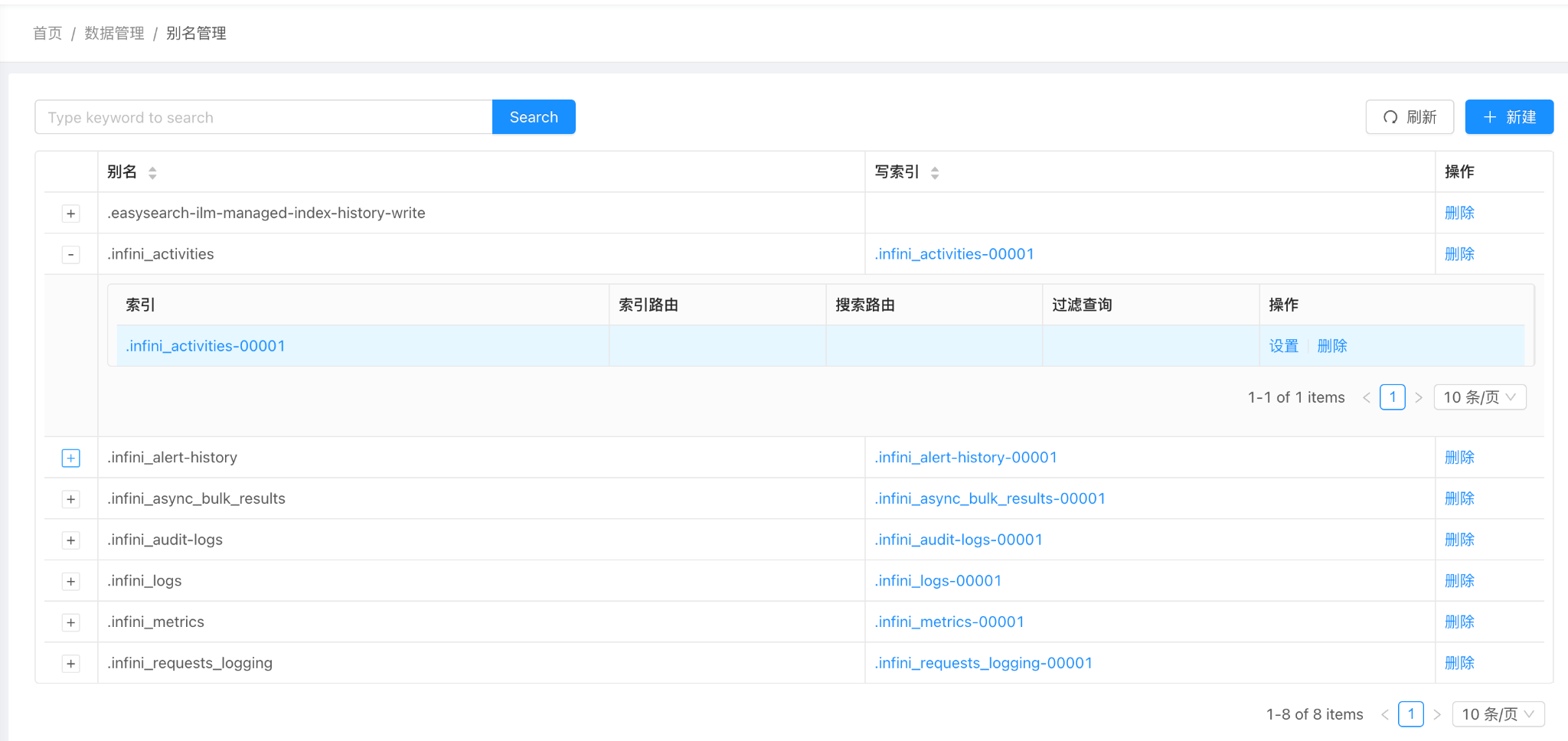Screen dimensions: 1568x741
Task: Click previous page arrow in bottom pagination
Action: pyautogui.click(x=1385, y=713)
